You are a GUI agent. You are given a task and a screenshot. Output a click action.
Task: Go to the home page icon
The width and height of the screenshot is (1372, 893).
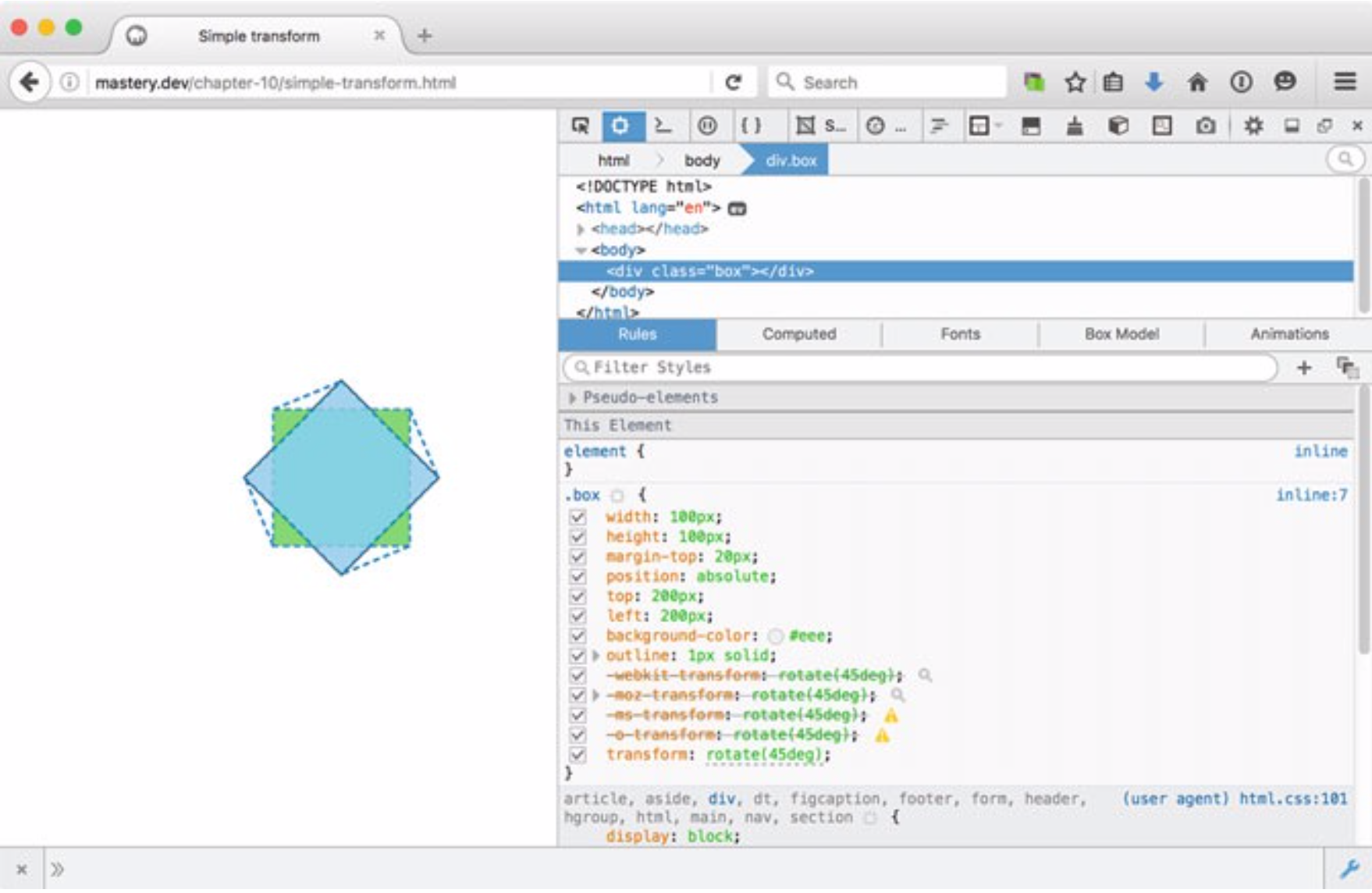pos(1197,82)
